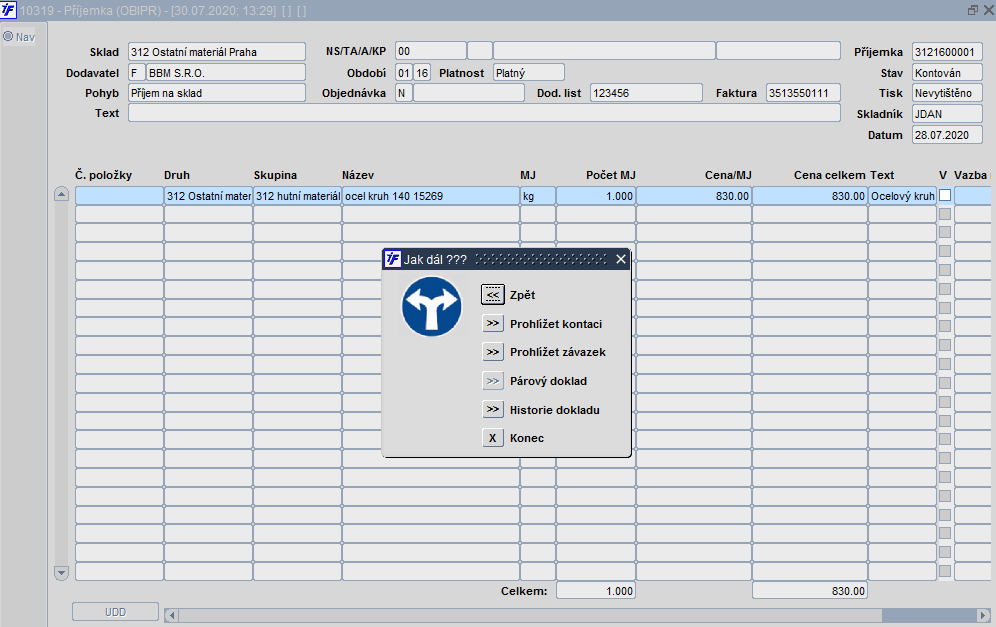Click the Příjemka number field 3121600001
Image resolution: width=996 pixels, height=627 pixels.
[947, 52]
